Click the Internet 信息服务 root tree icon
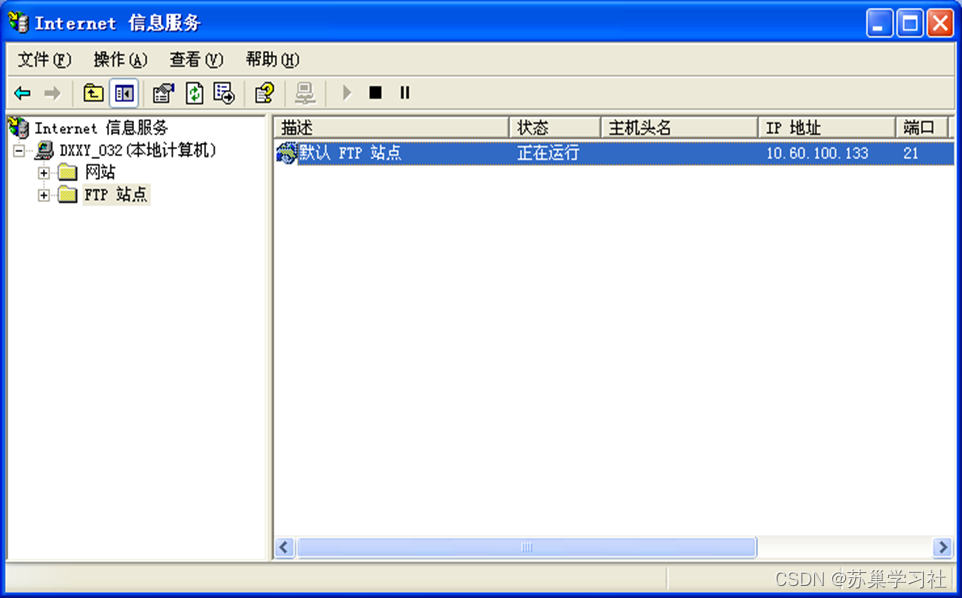 click(x=19, y=128)
